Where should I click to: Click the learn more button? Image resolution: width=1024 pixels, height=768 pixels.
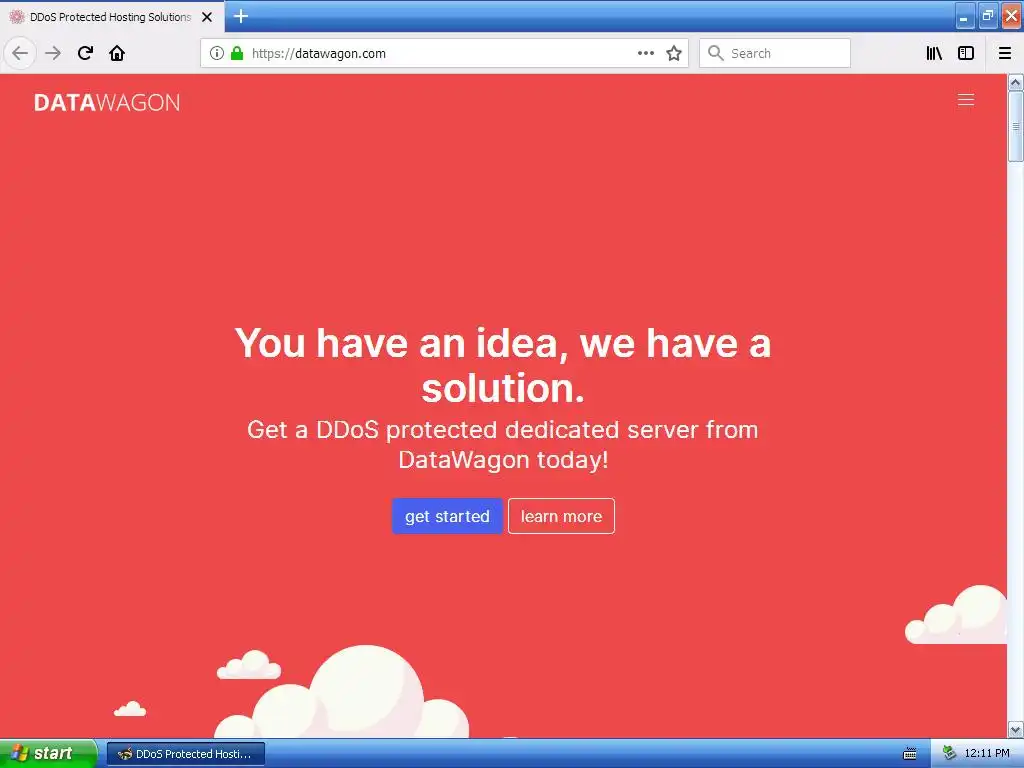(561, 516)
